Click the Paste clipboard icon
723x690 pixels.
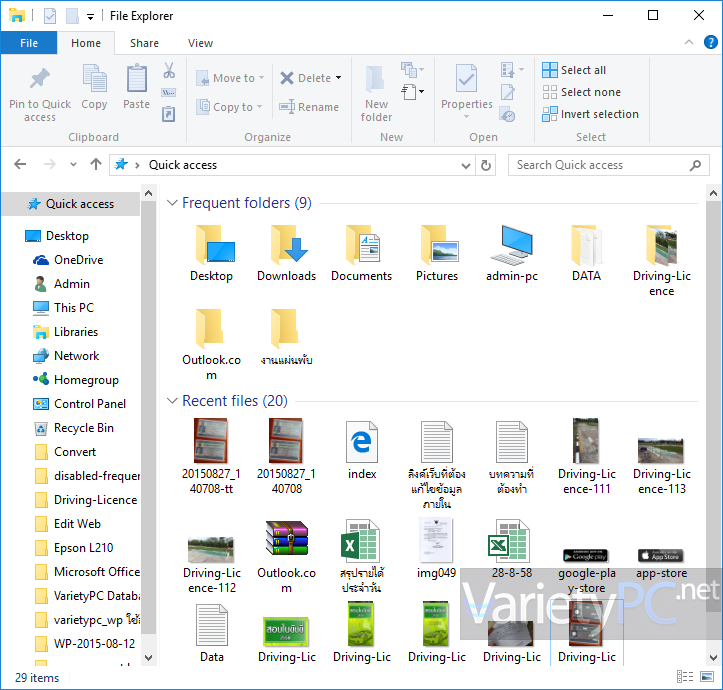tap(136, 78)
